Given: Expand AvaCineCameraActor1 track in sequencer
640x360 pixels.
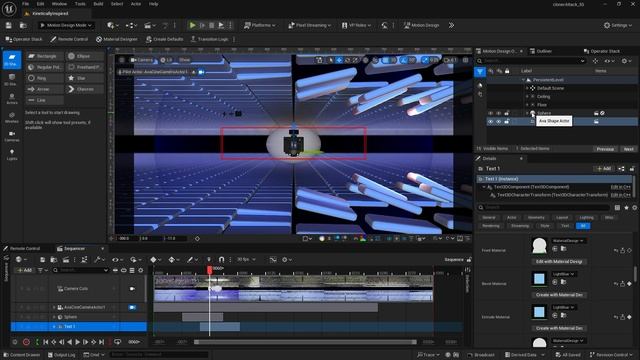Looking at the screenshot, I should pos(54,307).
